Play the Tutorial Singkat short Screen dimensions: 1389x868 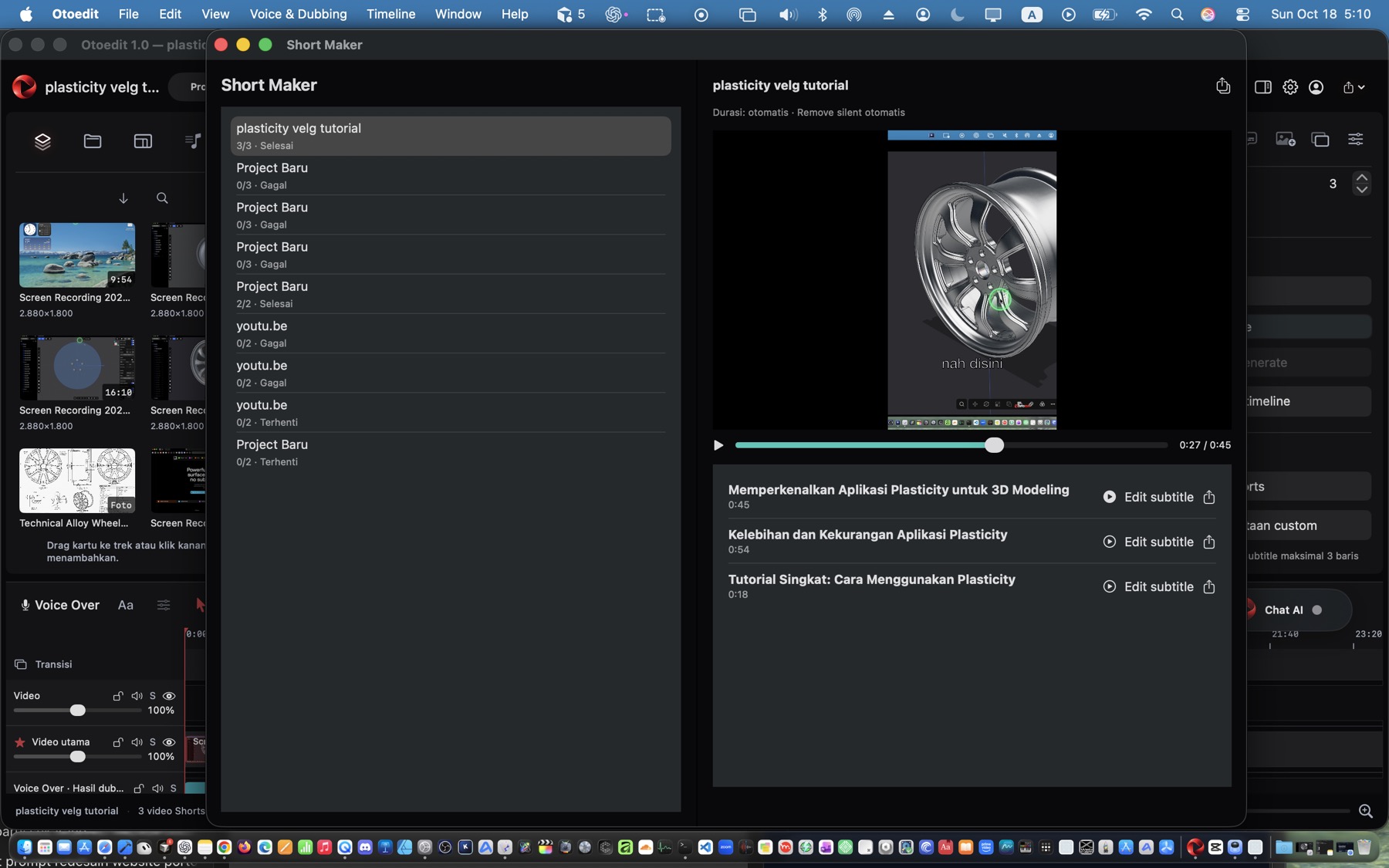click(1109, 586)
